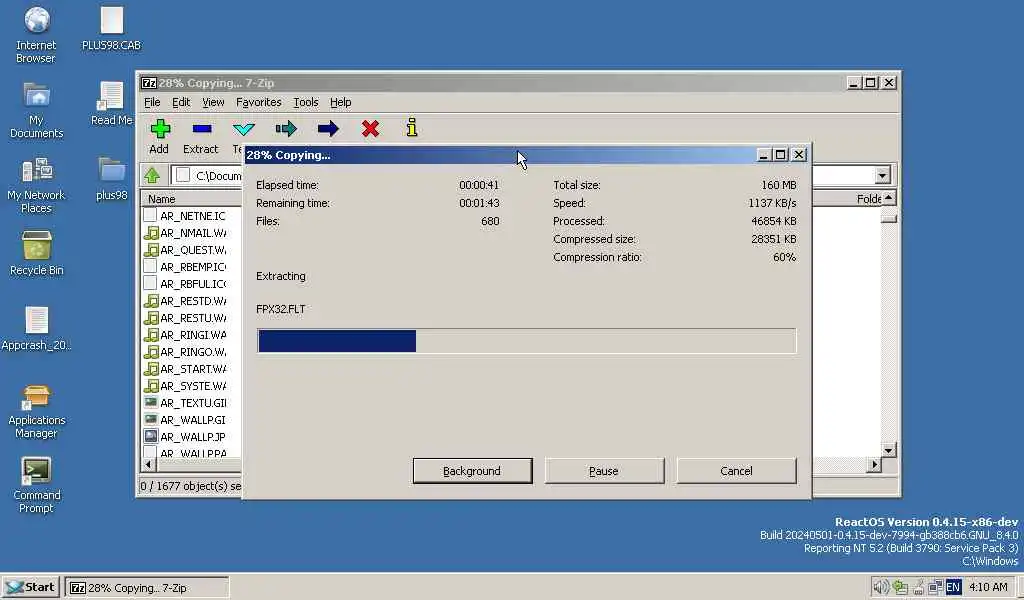Click the 7z icon in window title bar
Viewport: 1024px width, 600px height.
pyautogui.click(x=149, y=83)
